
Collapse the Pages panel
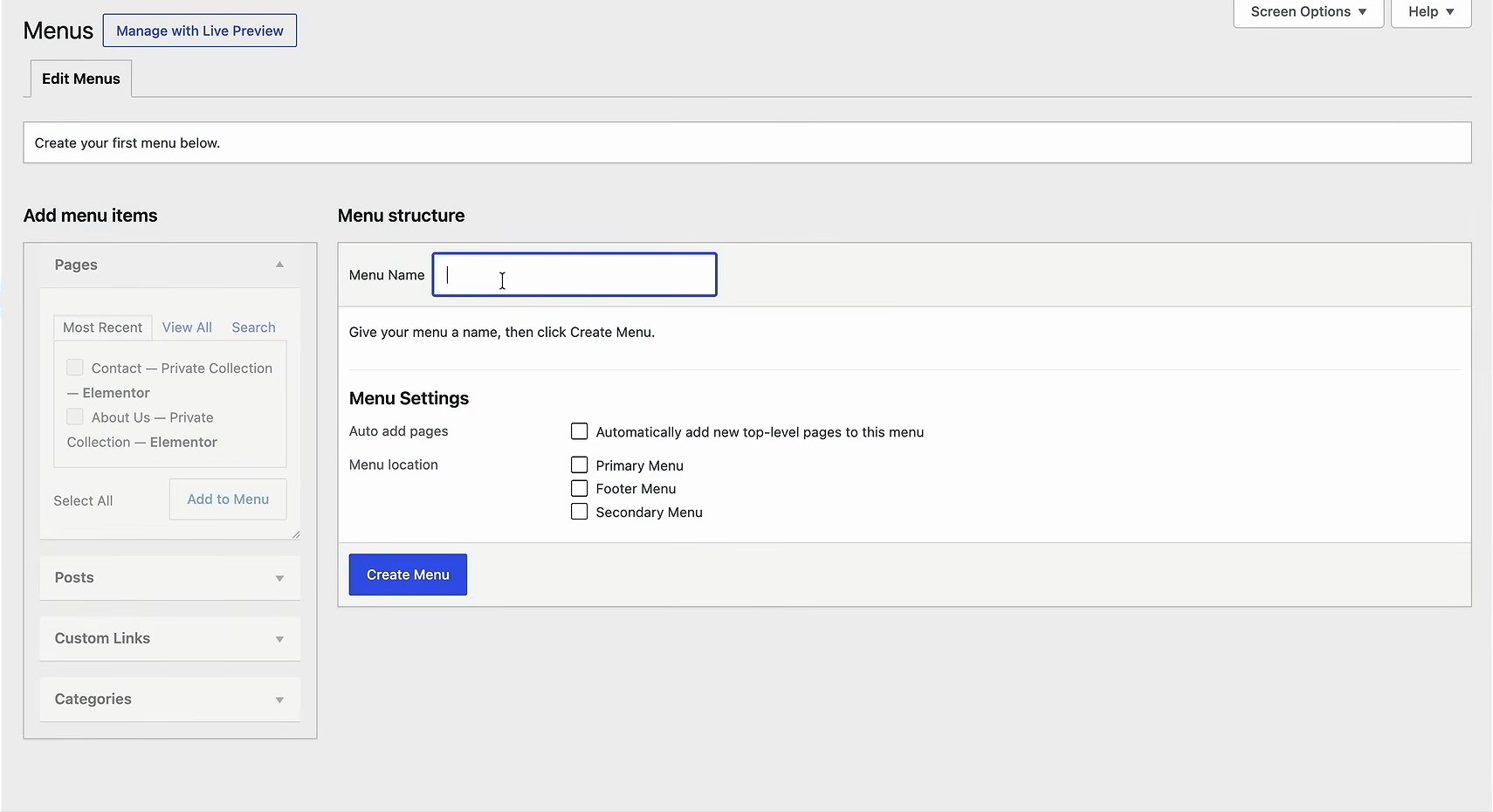click(x=279, y=265)
